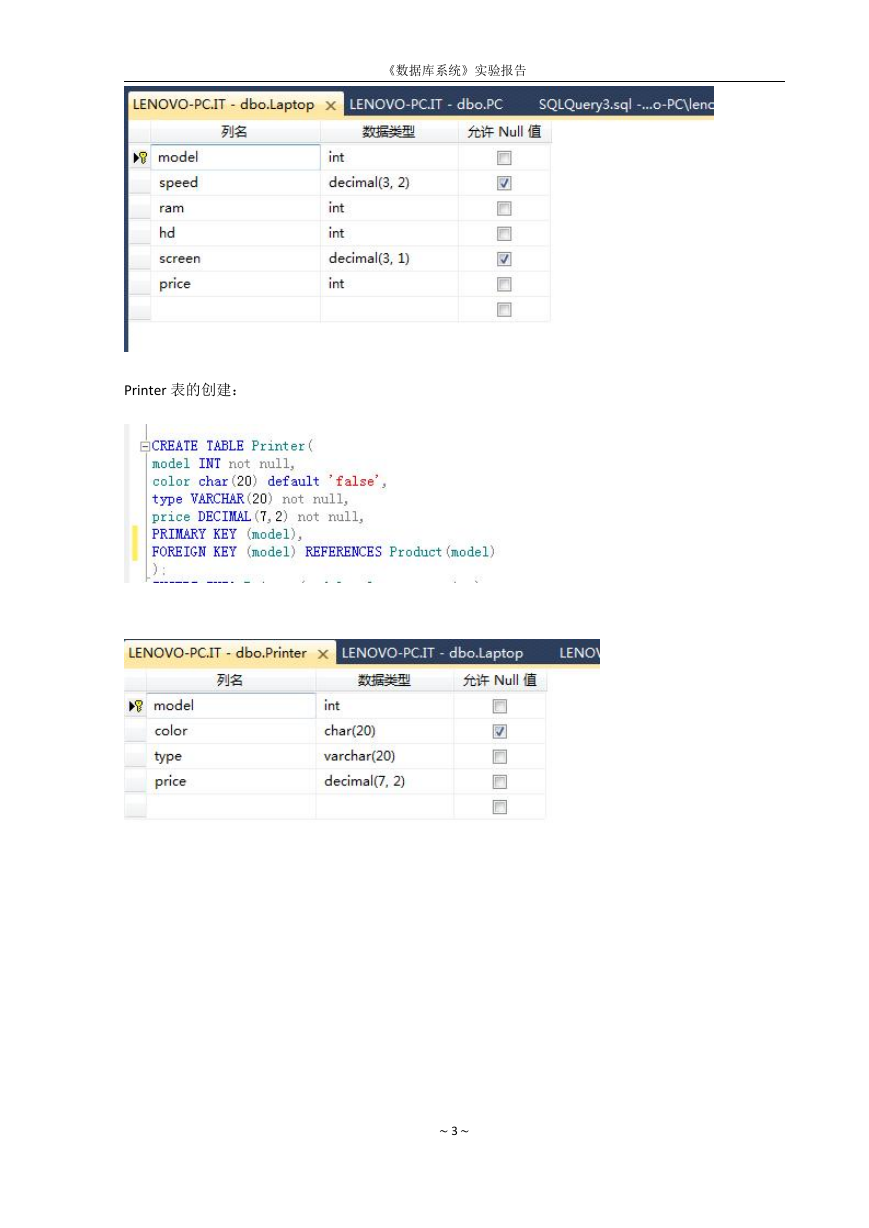Select the screen column name cell

pos(235,259)
